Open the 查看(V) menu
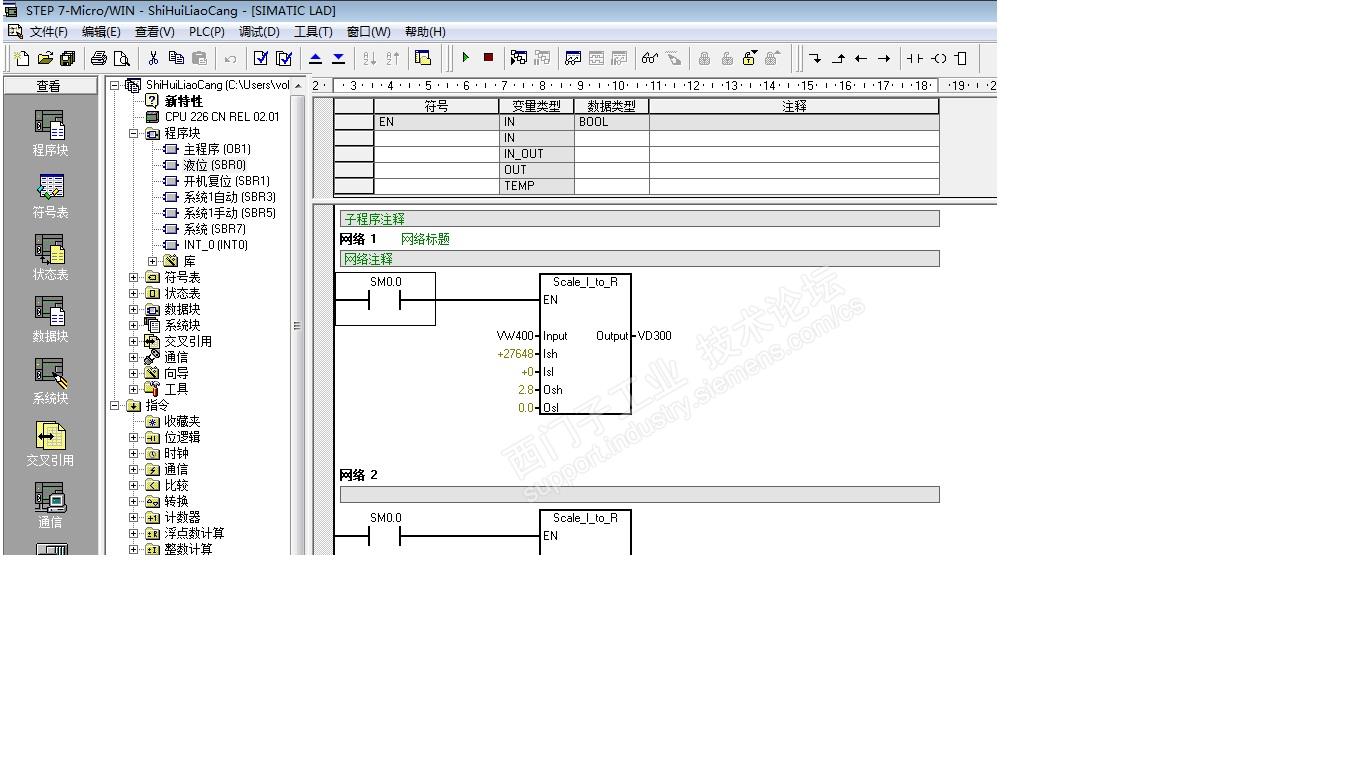The image size is (1366, 768). pos(155,32)
